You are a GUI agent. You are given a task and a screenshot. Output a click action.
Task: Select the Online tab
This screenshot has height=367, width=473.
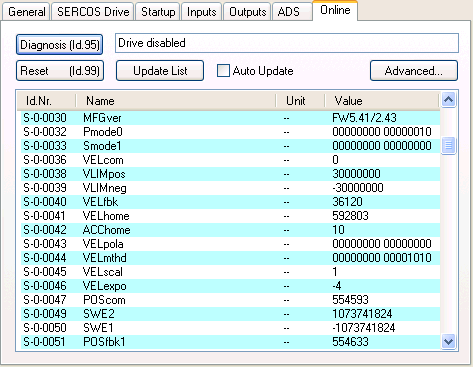tap(335, 10)
